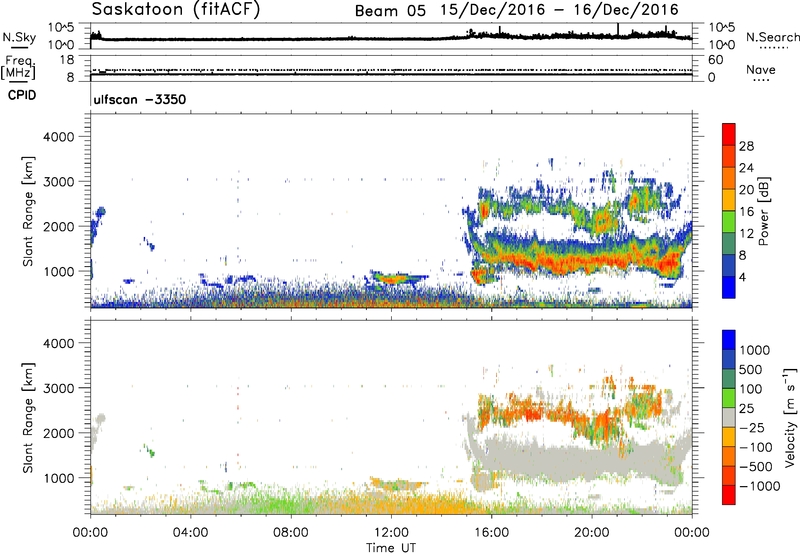Click the power colorbar blue segment below 4
Image resolution: width=800 pixels, height=554 pixels.
tap(729, 289)
